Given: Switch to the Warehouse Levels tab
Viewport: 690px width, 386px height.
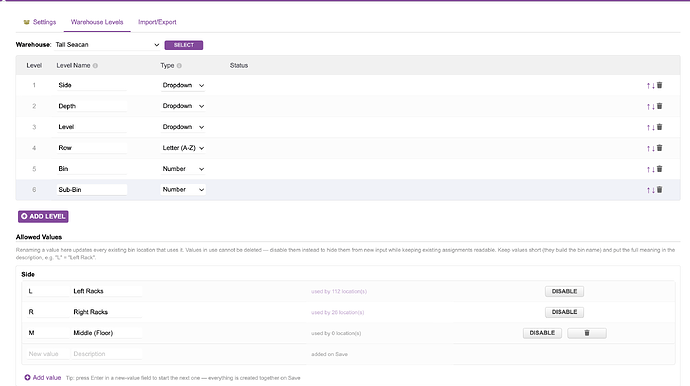Looking at the screenshot, I should tap(97, 22).
